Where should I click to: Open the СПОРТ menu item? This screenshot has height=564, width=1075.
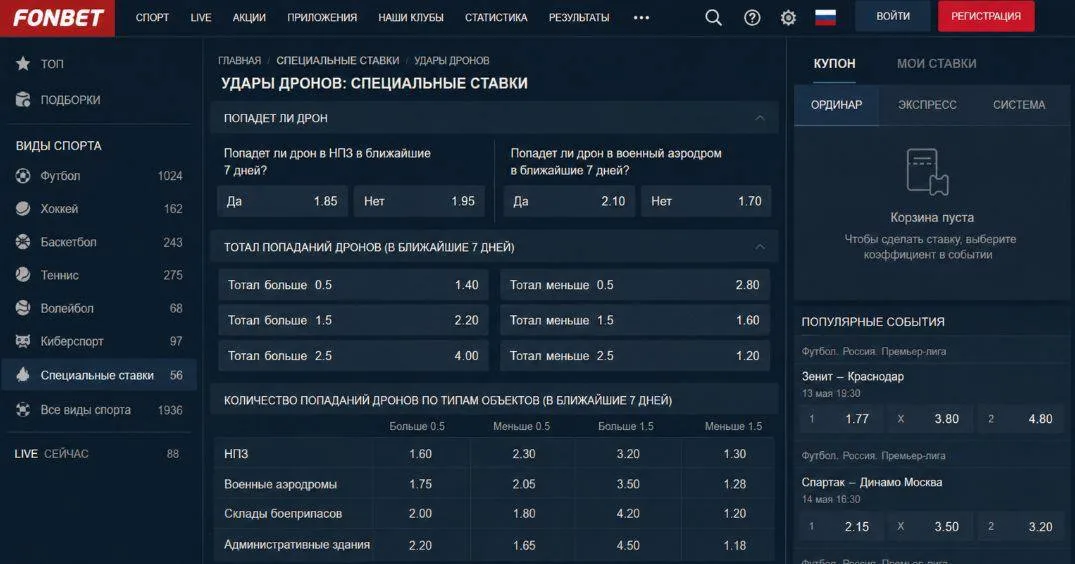tap(152, 18)
